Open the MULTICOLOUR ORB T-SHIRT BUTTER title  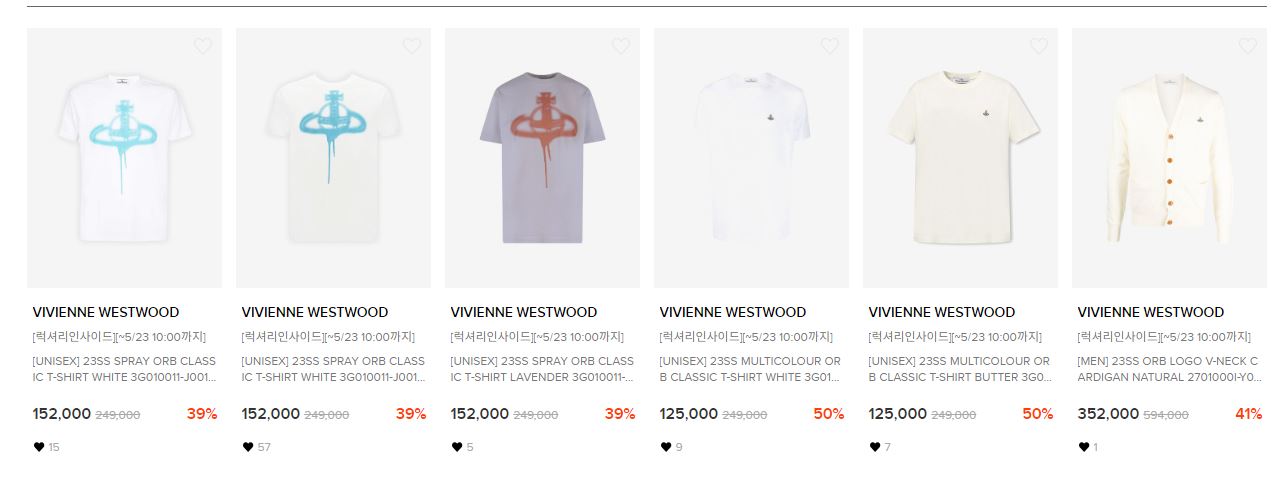click(960, 369)
